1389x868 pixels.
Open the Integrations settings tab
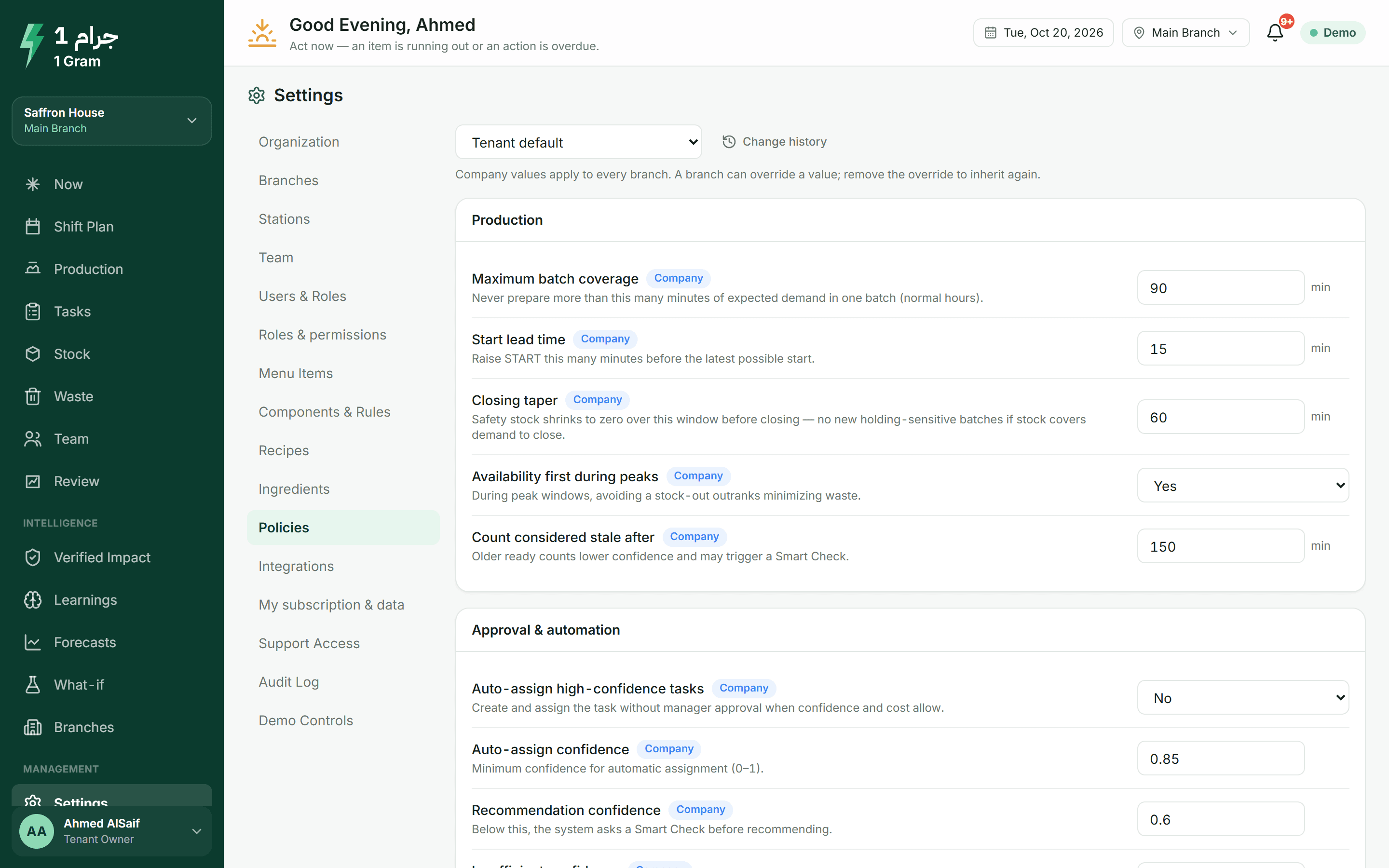[343, 566]
